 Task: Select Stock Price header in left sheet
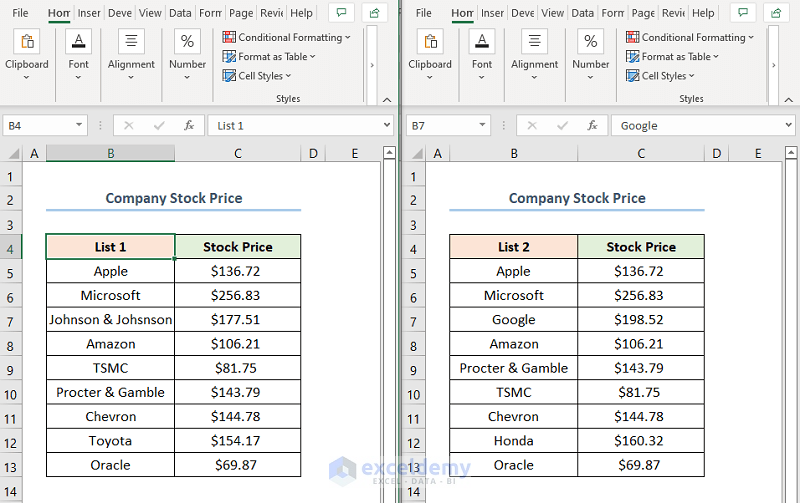click(238, 247)
